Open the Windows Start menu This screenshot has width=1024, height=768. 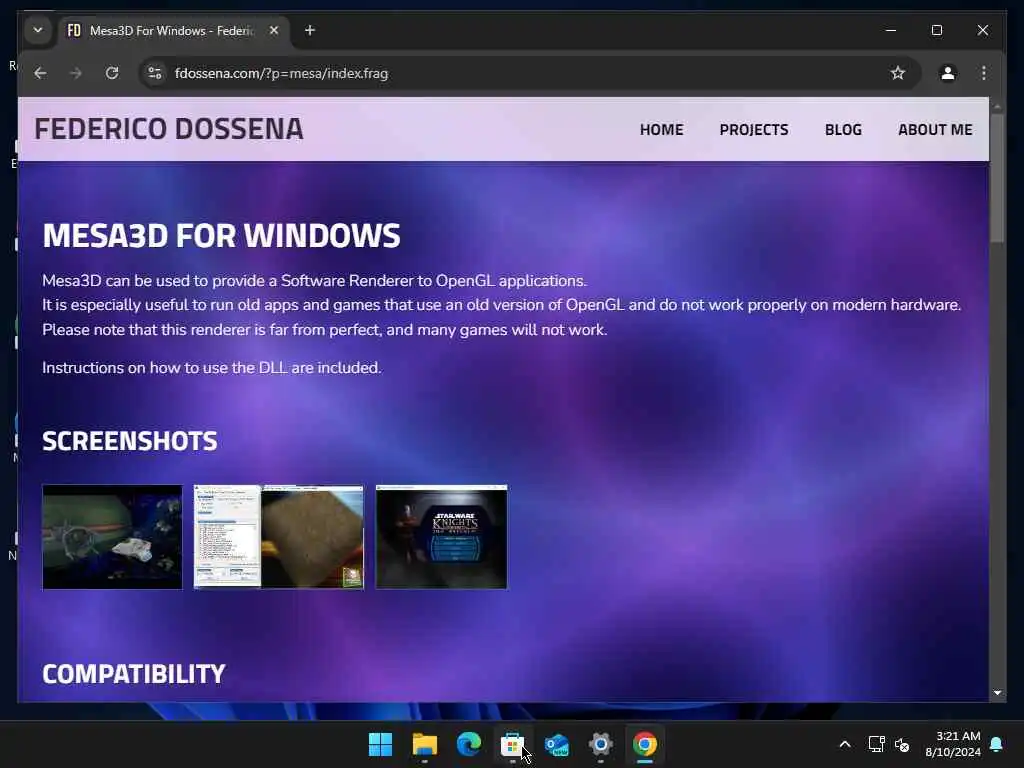(380, 744)
